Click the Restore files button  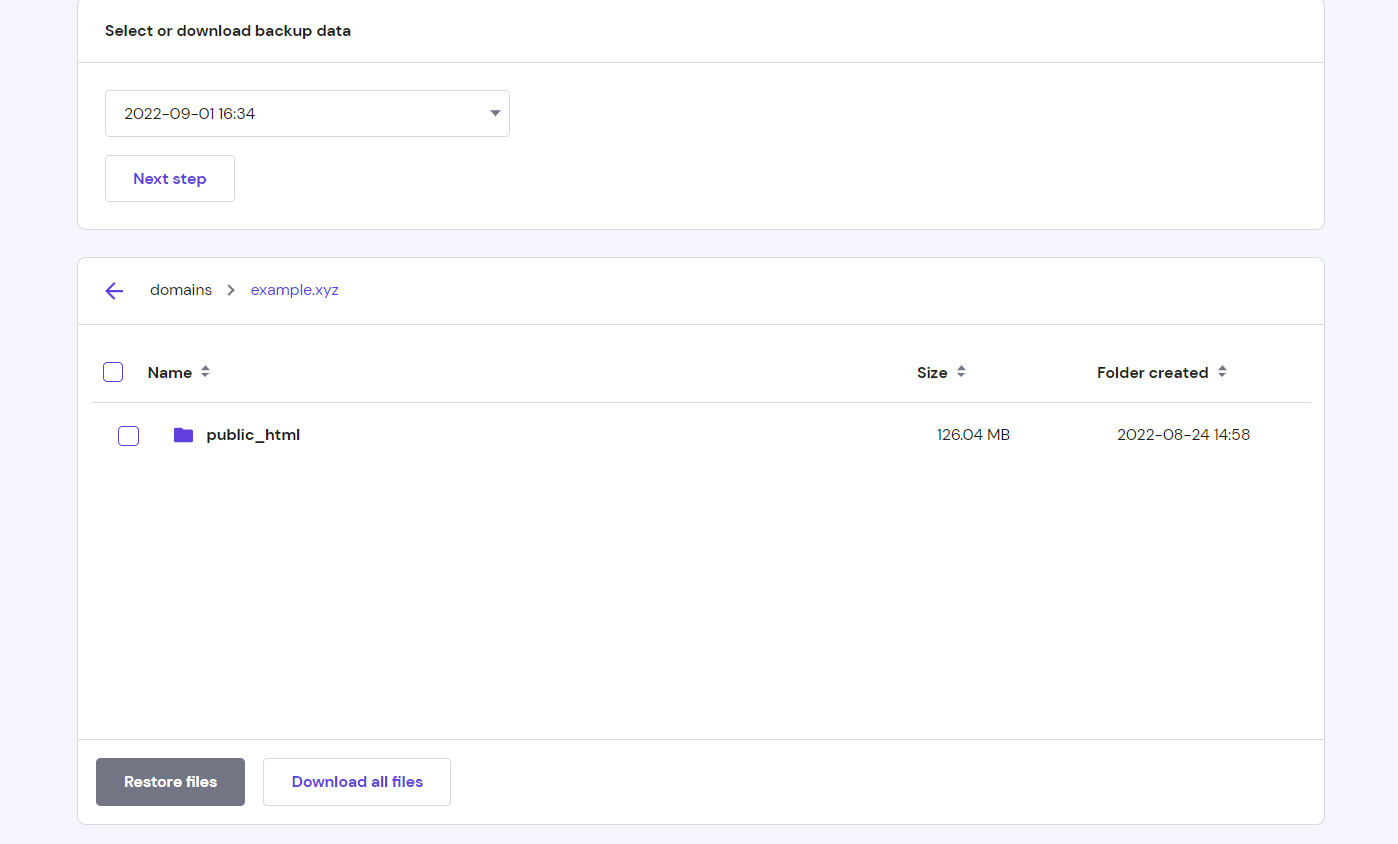click(x=170, y=782)
